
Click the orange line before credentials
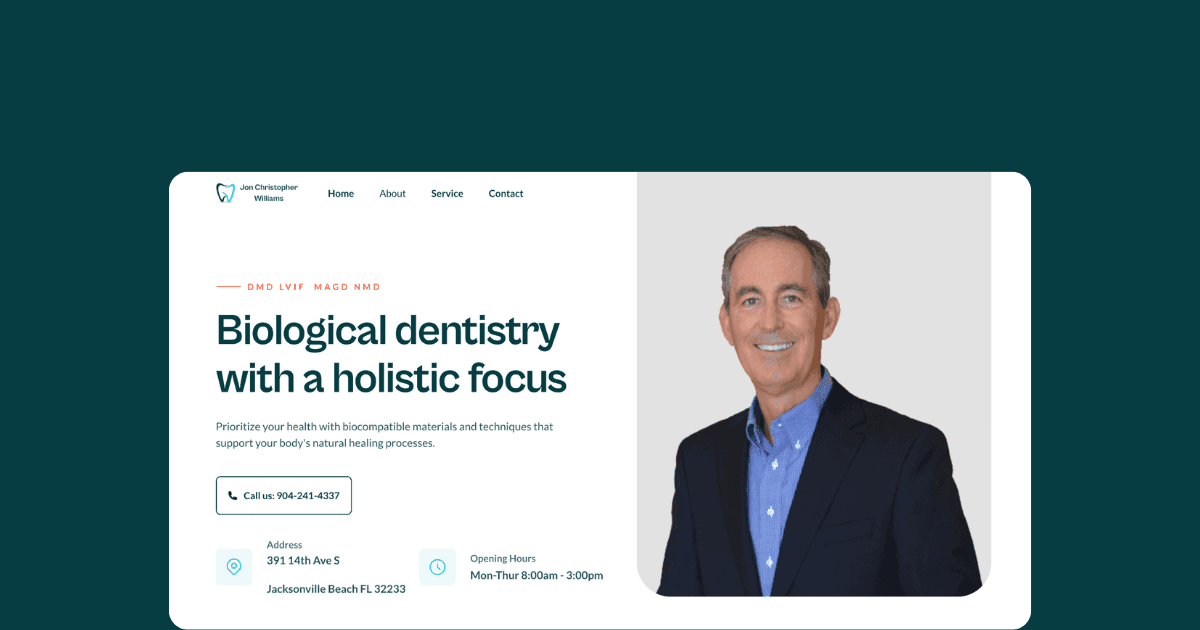228,287
